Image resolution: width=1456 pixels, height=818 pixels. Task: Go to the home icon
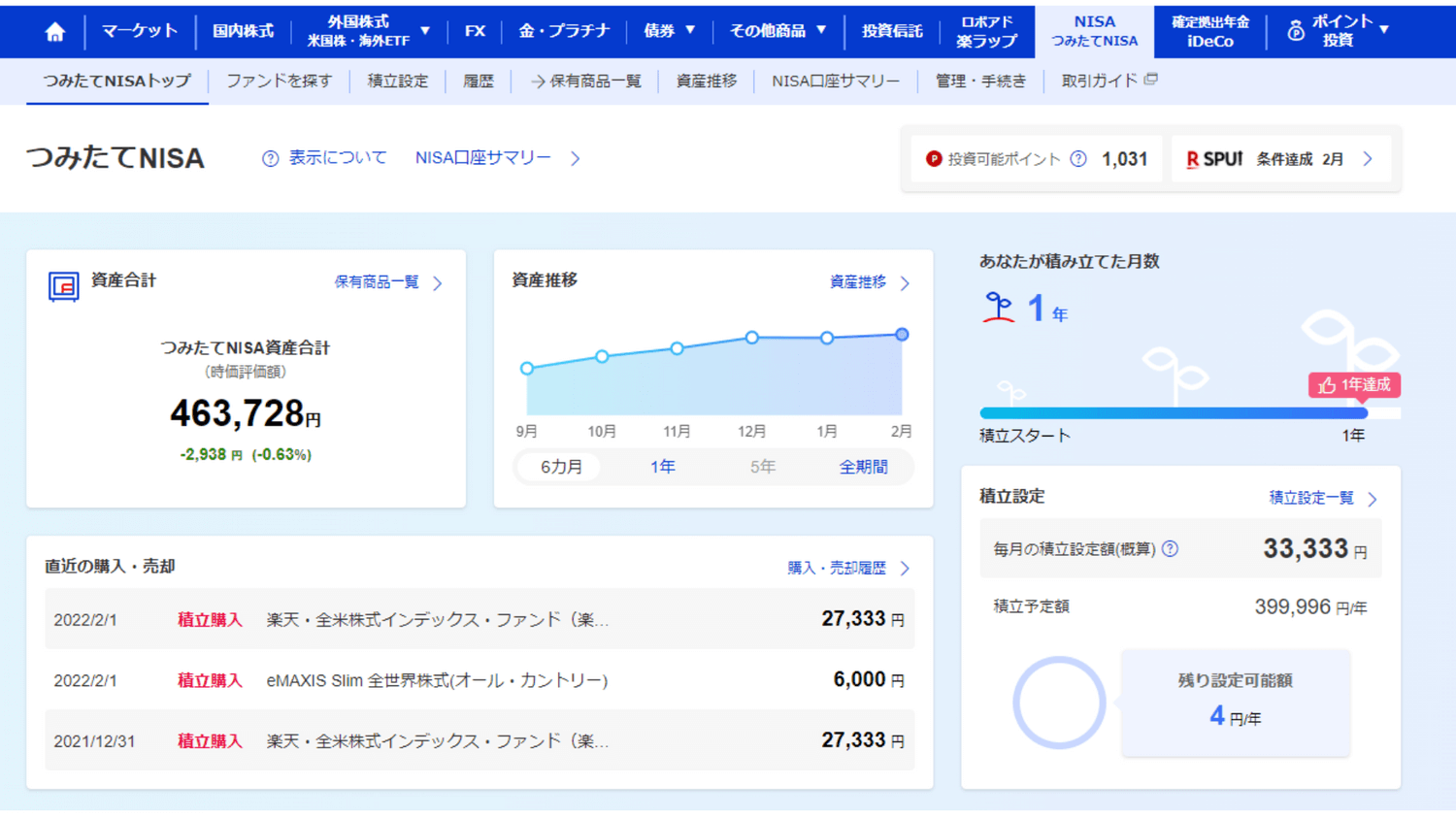55,32
